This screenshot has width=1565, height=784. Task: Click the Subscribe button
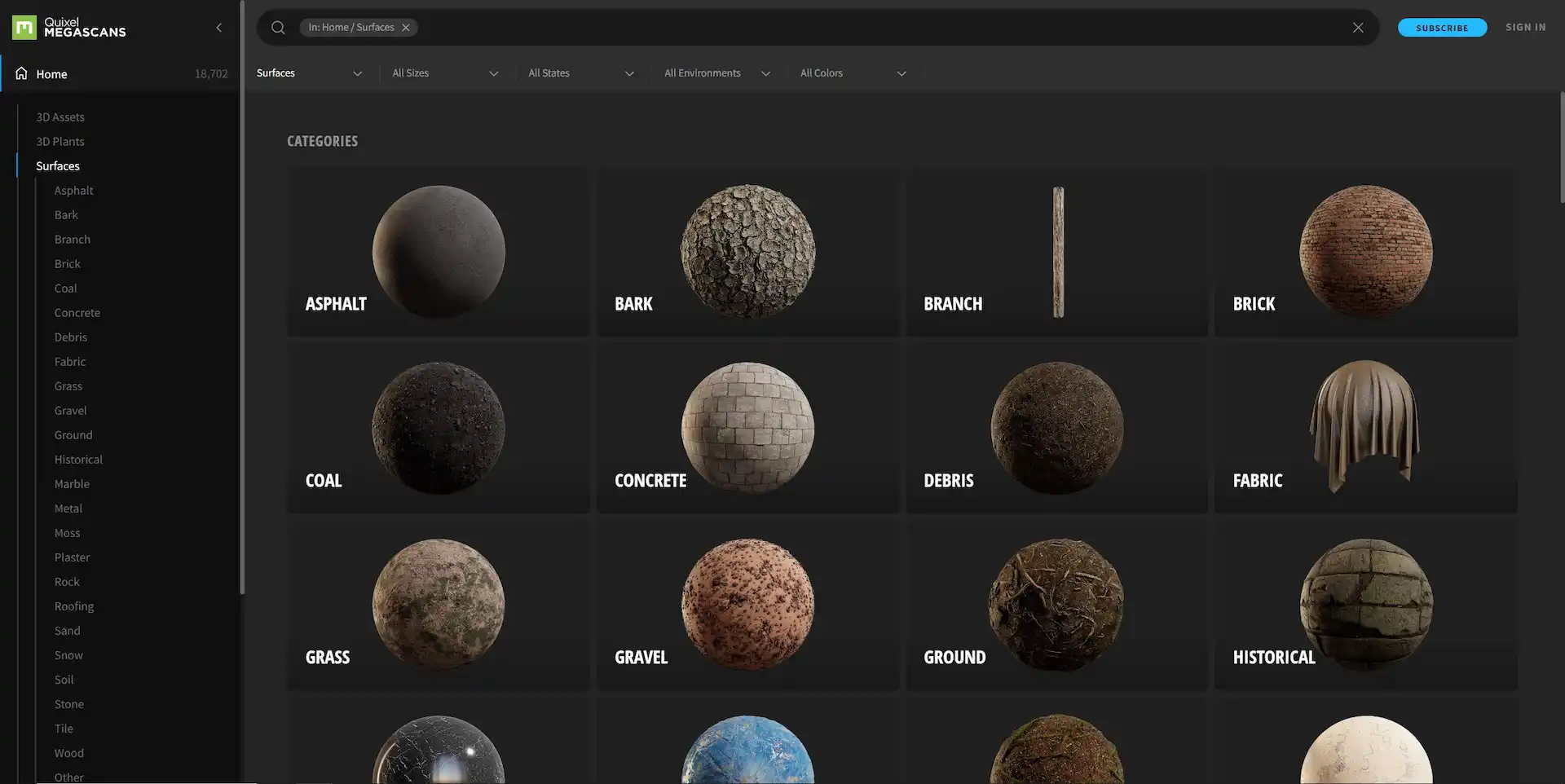tap(1442, 27)
